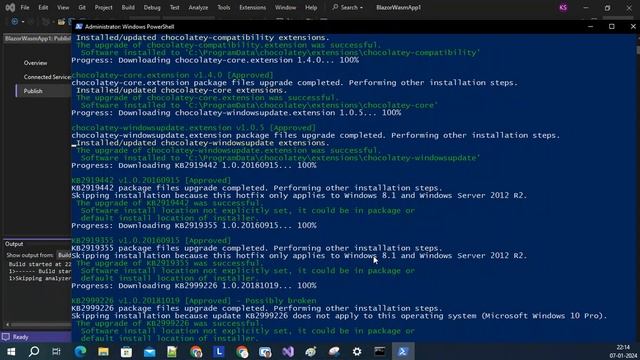Open the Debug menu in Visual Studio
The image size is (640, 360).
pyautogui.click(x=152, y=7)
